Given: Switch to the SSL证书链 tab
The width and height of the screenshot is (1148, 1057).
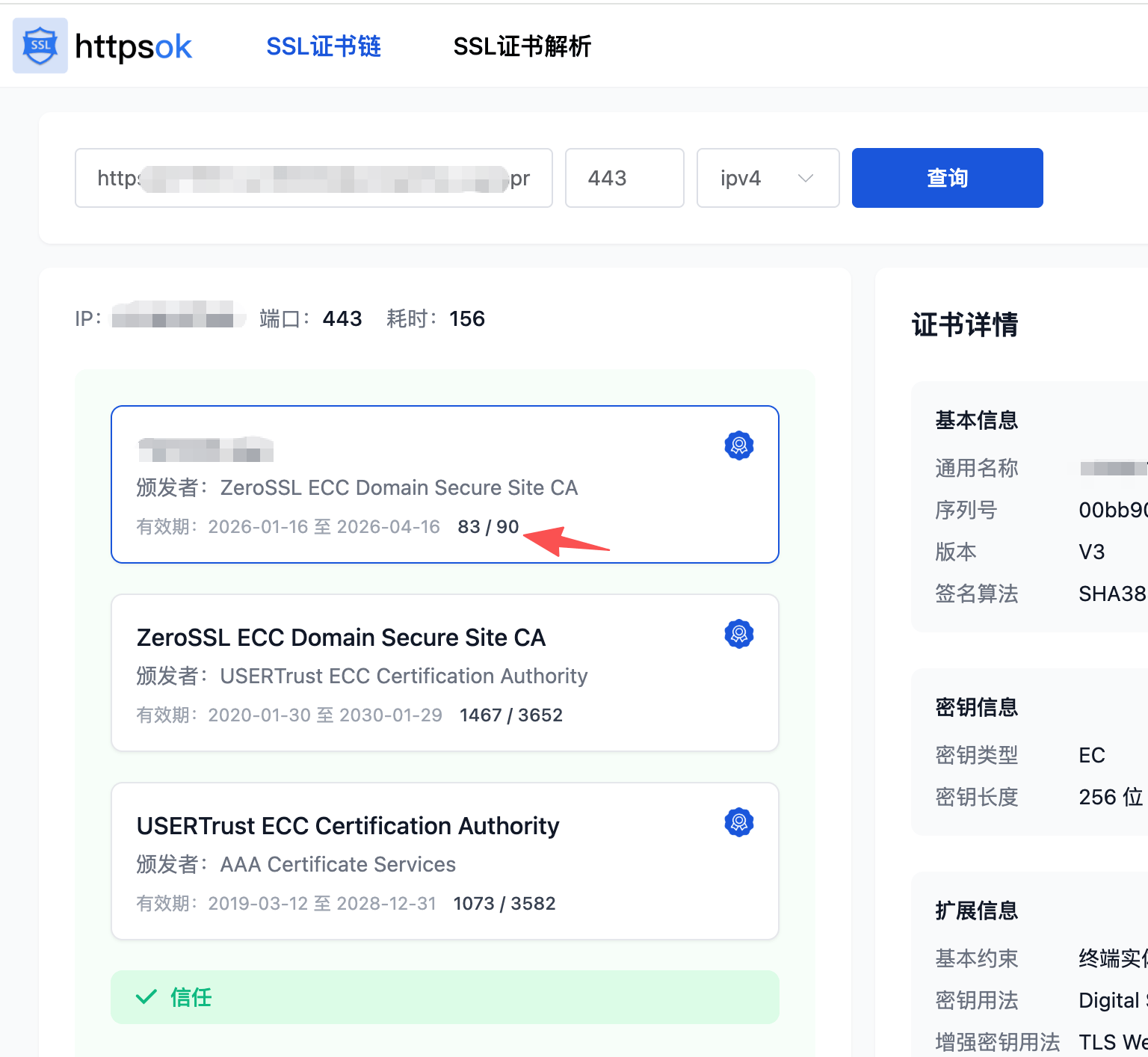Looking at the screenshot, I should [x=324, y=46].
